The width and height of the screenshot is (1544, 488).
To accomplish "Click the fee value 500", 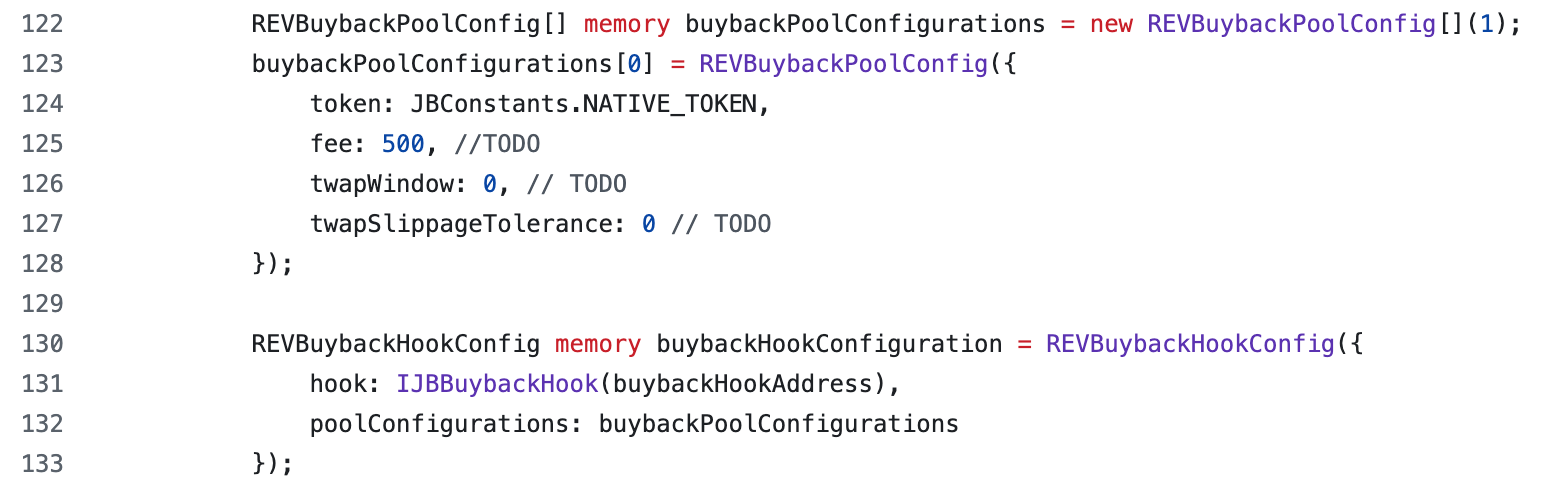I will (x=403, y=144).
